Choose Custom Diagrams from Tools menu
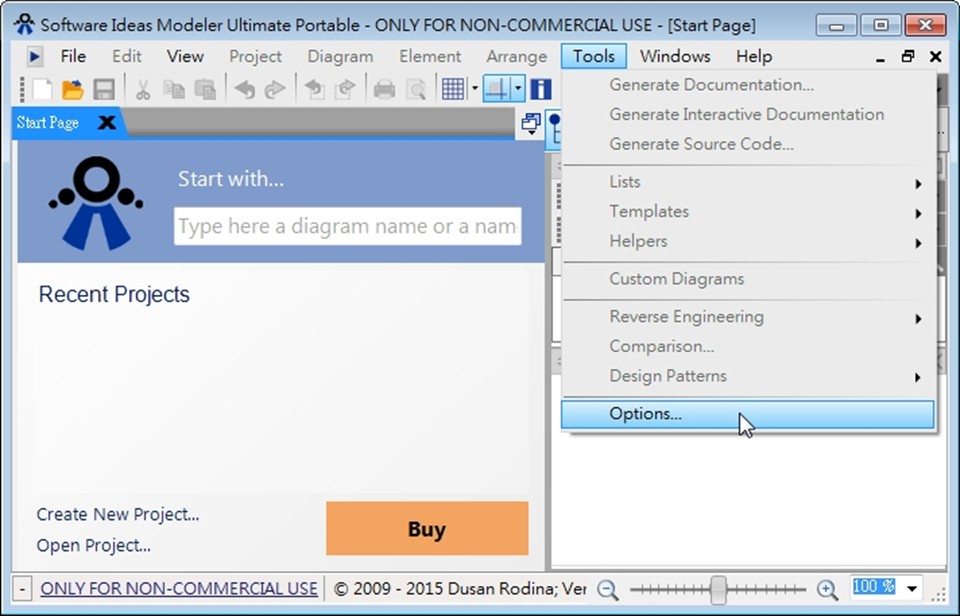The image size is (960, 616). (748, 279)
